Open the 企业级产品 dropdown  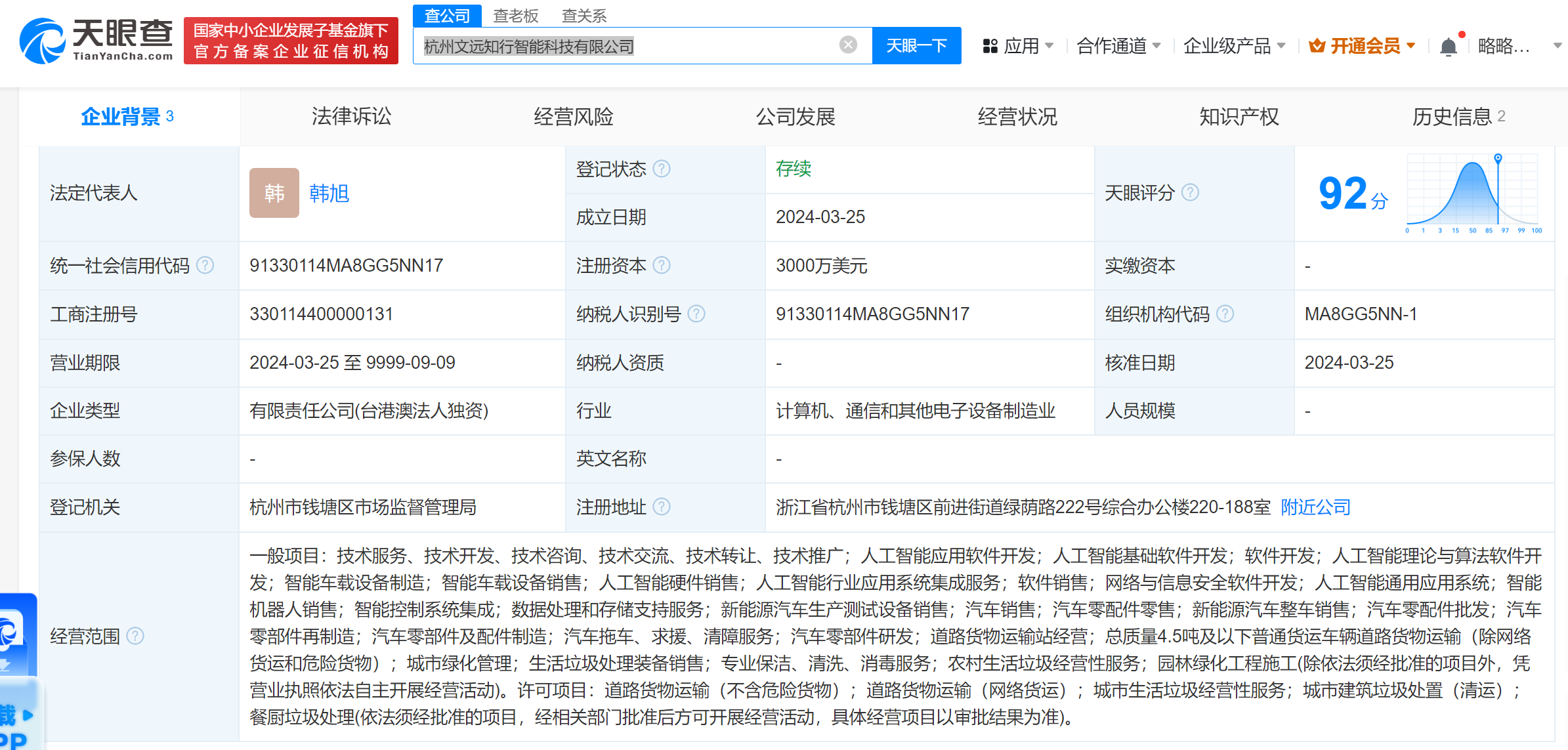coord(1233,46)
